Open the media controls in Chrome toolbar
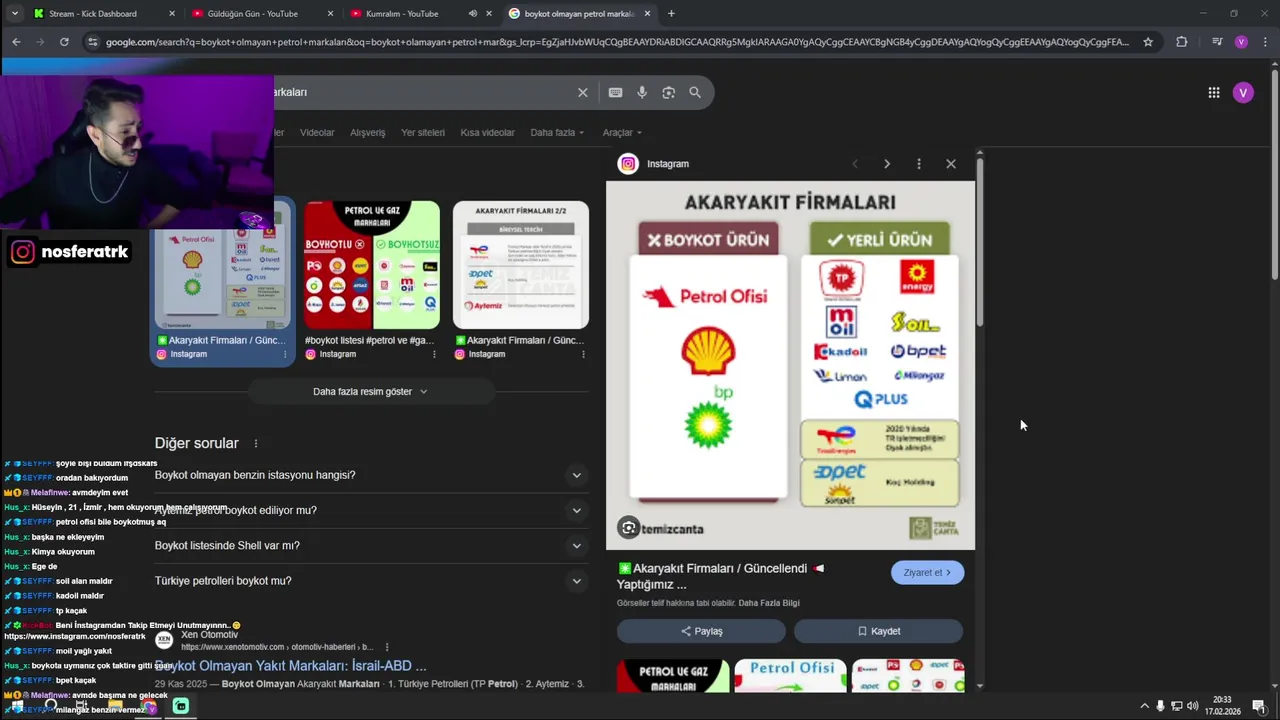This screenshot has width=1280, height=720. coord(1216,42)
